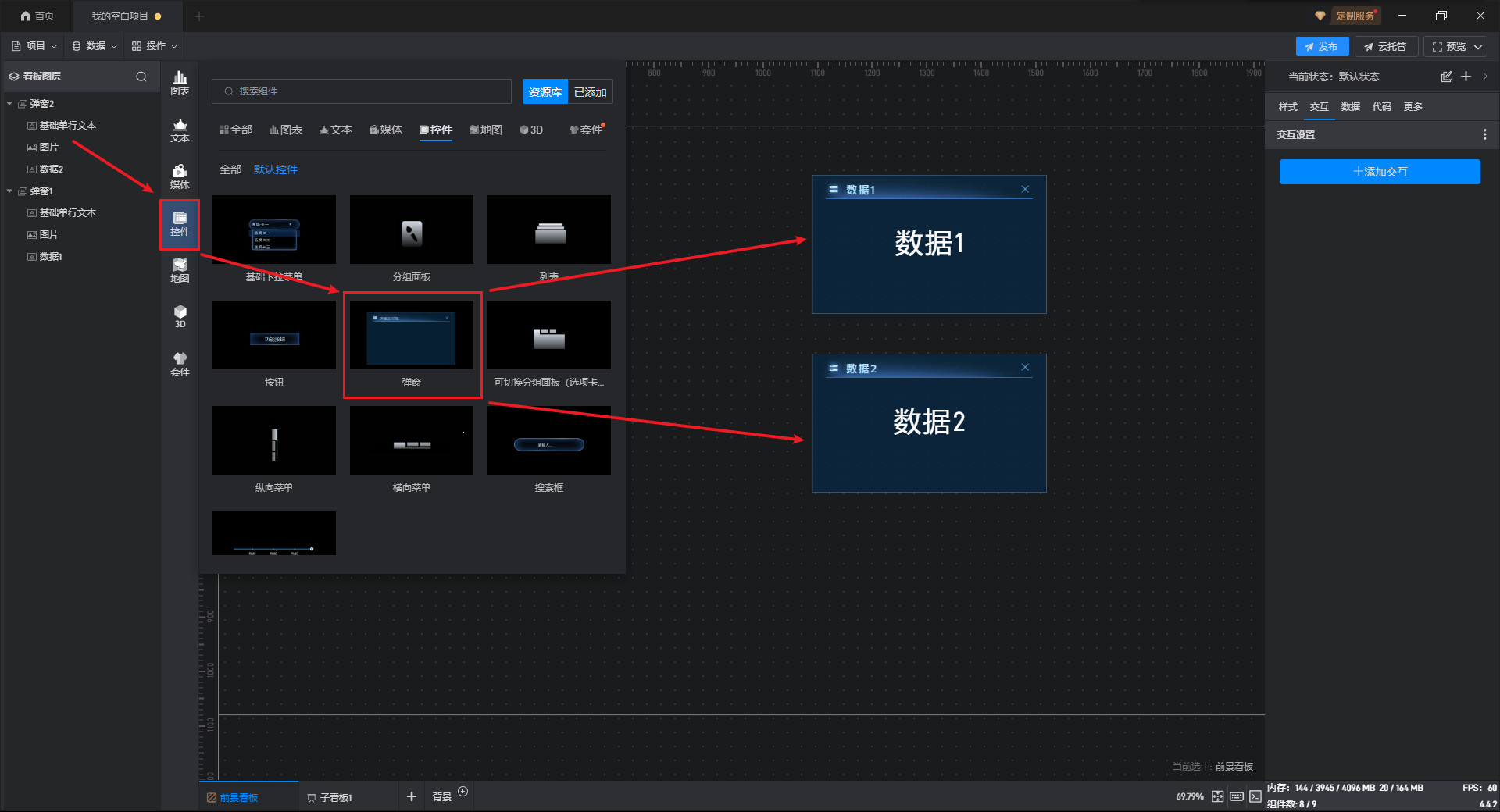The width and height of the screenshot is (1500, 812).
Task: Open the console terminal icon in status bar
Action: point(1255,796)
